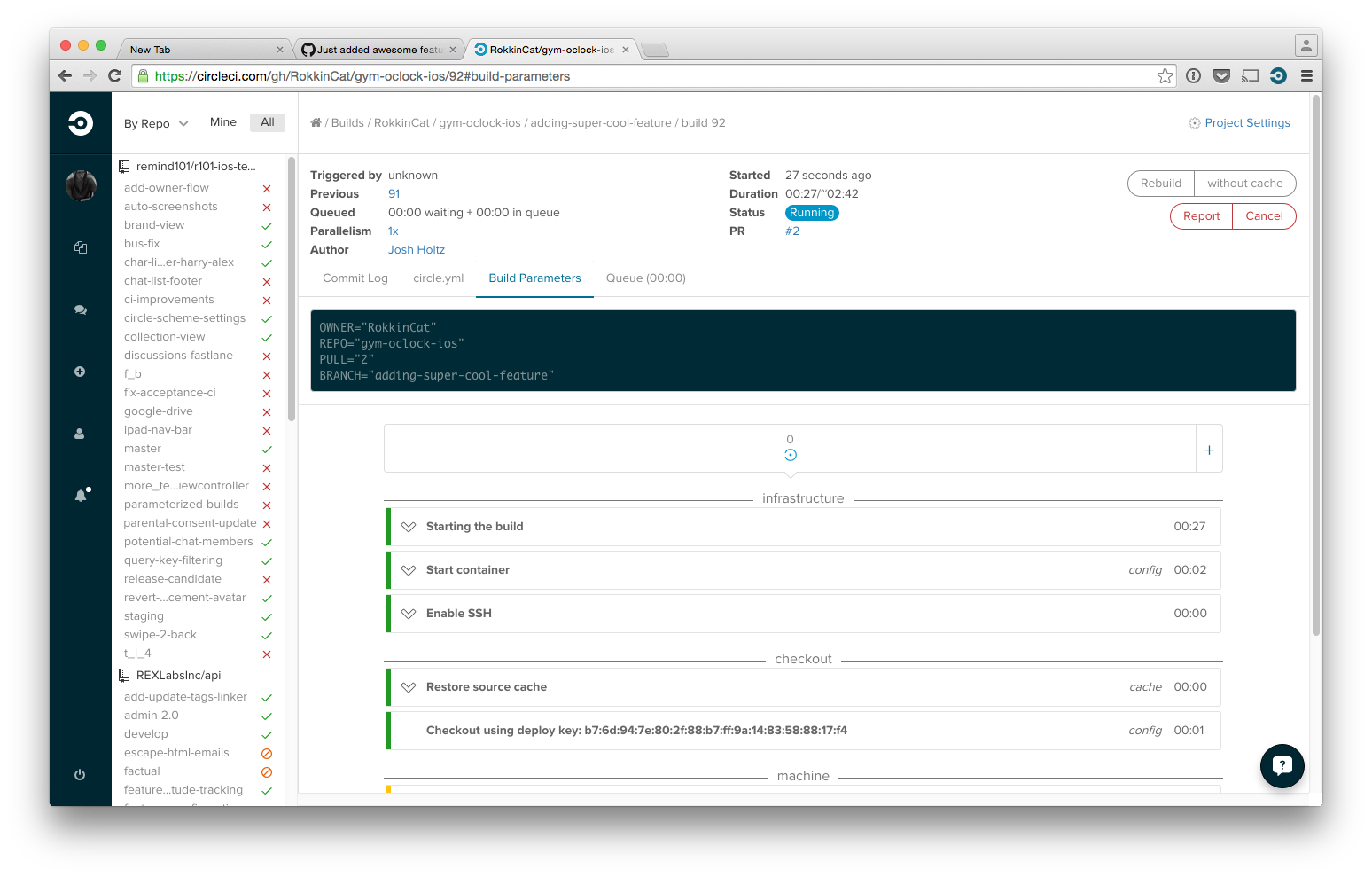Image resolution: width=1372 pixels, height=877 pixels.
Task: Expand the Starting the build step
Action: tap(409, 527)
